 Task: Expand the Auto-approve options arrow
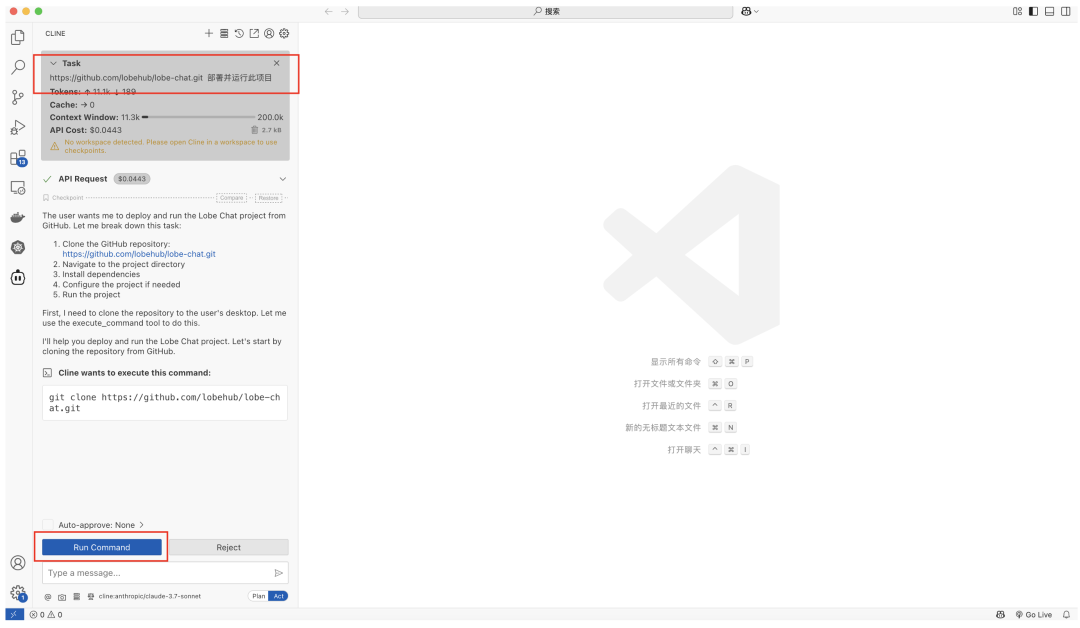point(141,525)
